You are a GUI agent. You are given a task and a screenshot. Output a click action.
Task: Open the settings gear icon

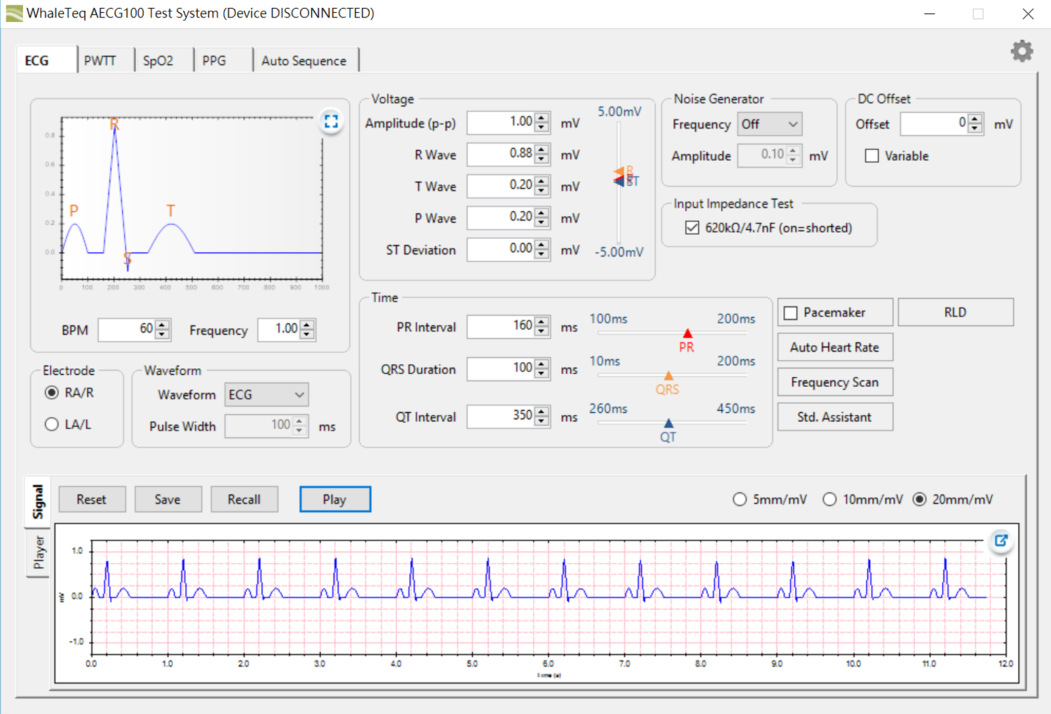click(1021, 50)
